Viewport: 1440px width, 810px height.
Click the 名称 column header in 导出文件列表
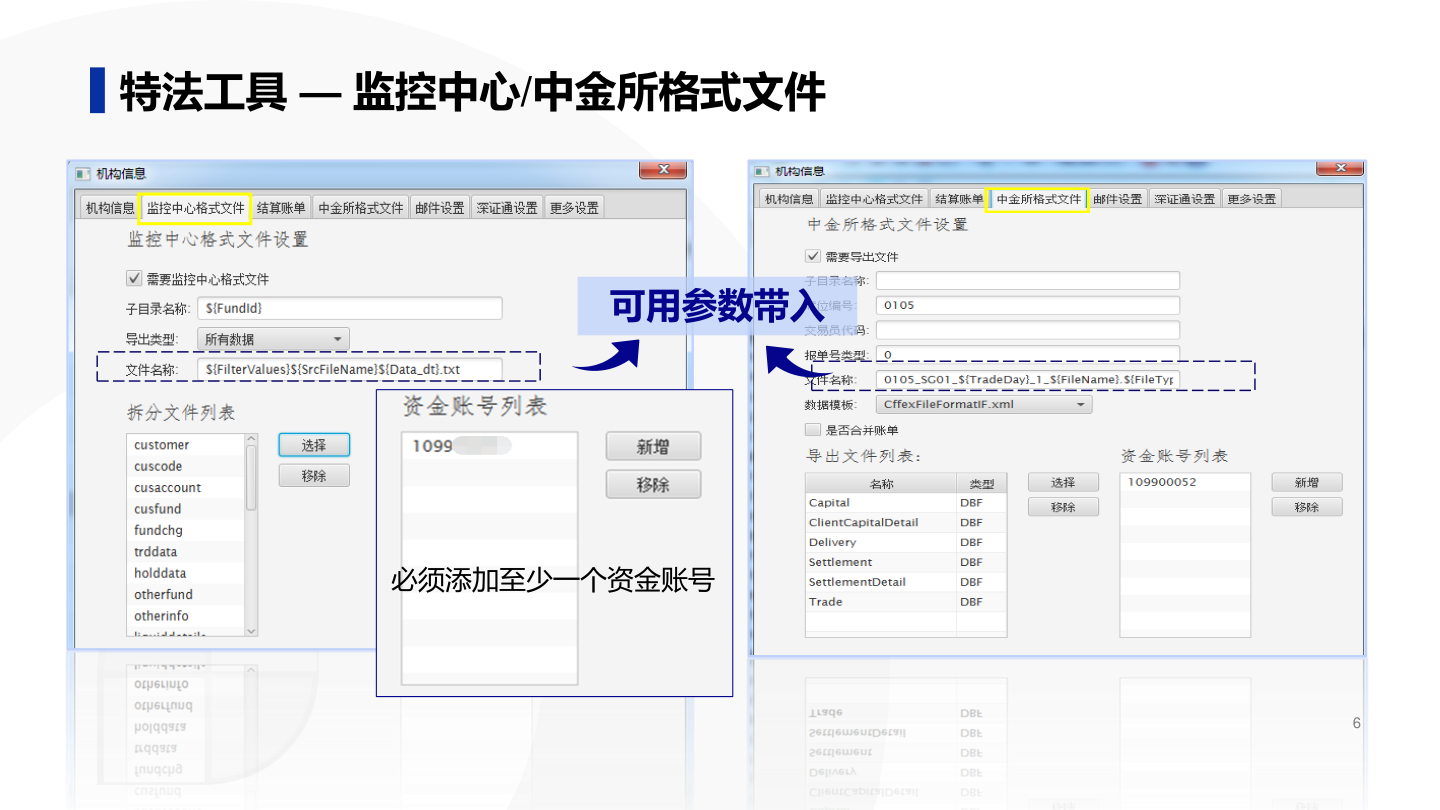click(881, 484)
